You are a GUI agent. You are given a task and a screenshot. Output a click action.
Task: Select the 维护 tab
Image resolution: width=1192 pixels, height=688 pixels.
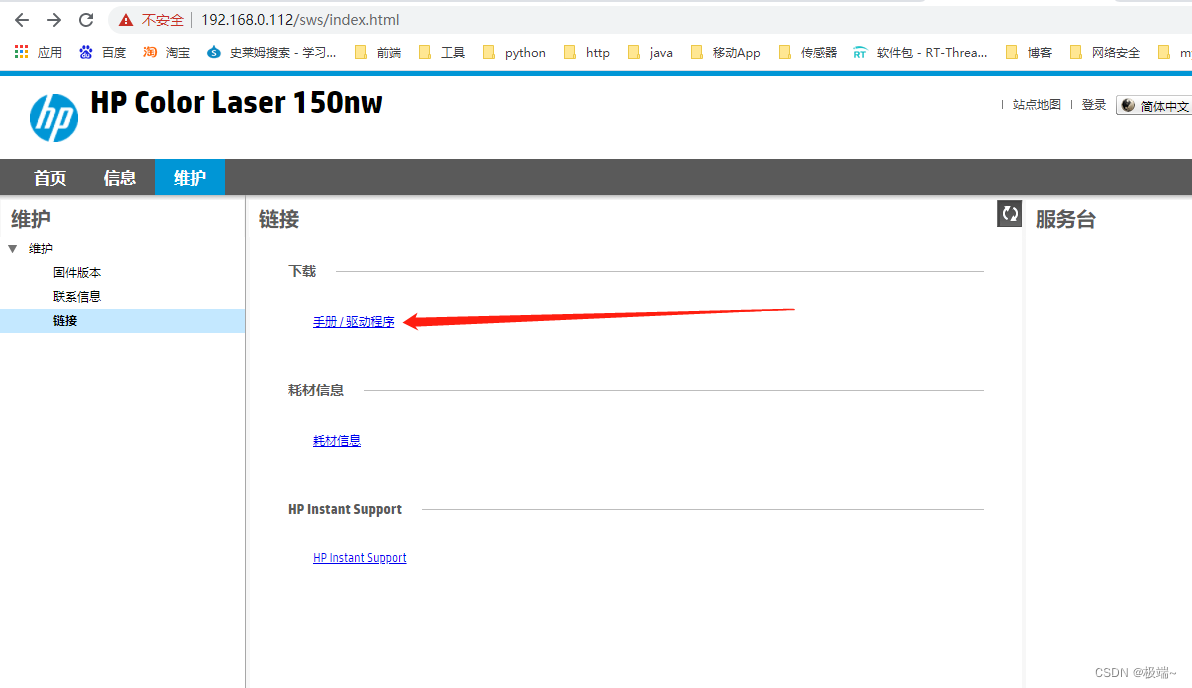pyautogui.click(x=190, y=178)
